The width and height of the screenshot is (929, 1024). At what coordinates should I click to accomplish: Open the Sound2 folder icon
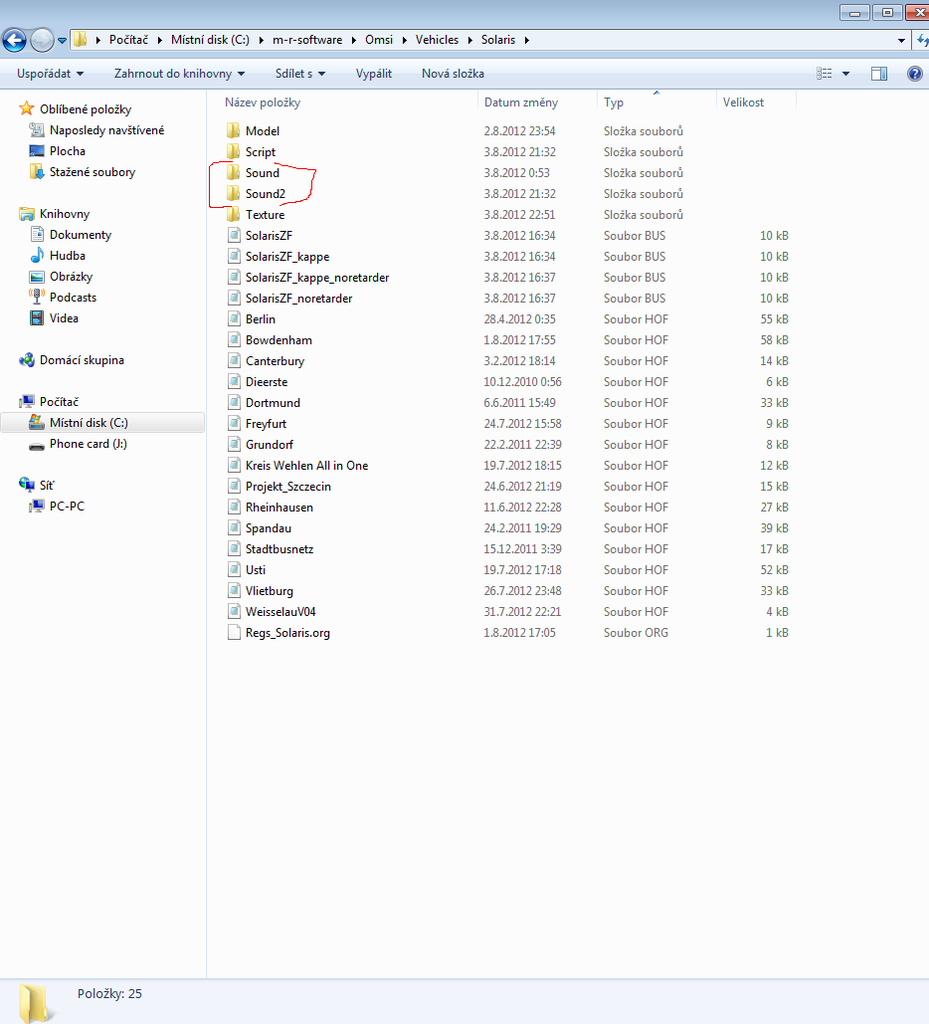tap(233, 194)
